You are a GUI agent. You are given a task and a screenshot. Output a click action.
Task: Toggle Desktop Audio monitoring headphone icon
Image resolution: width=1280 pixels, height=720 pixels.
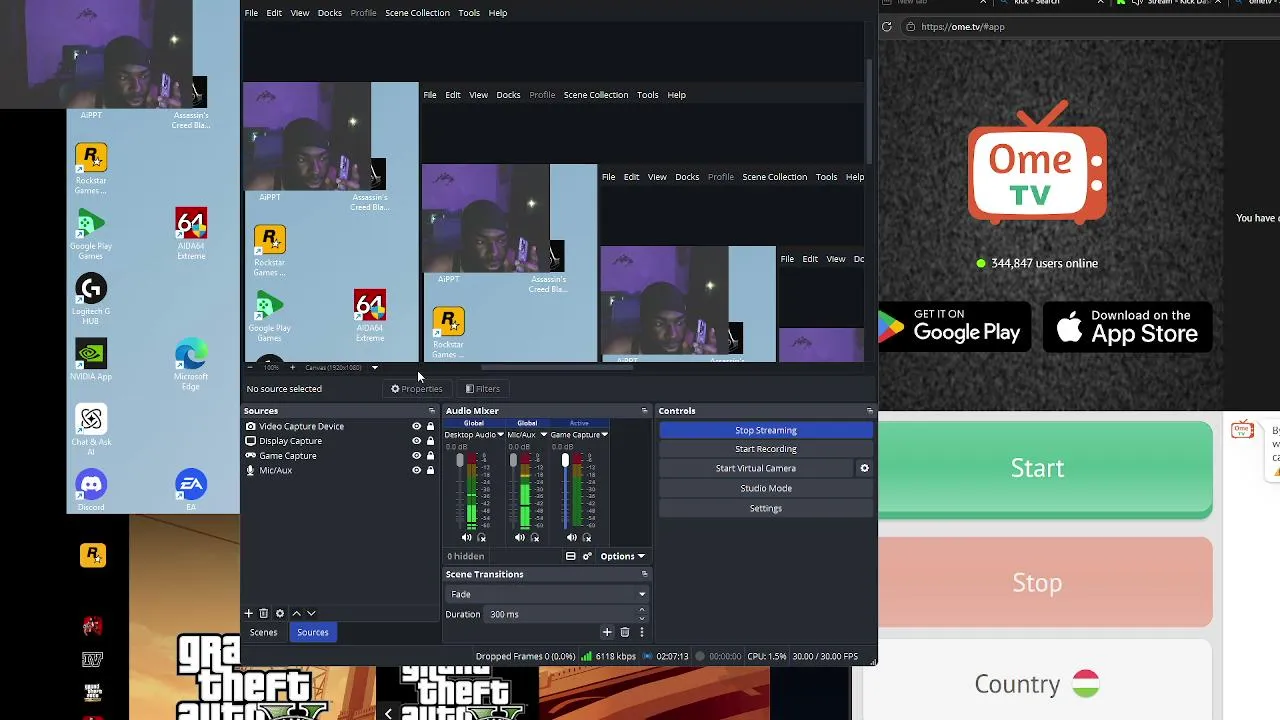(x=482, y=538)
